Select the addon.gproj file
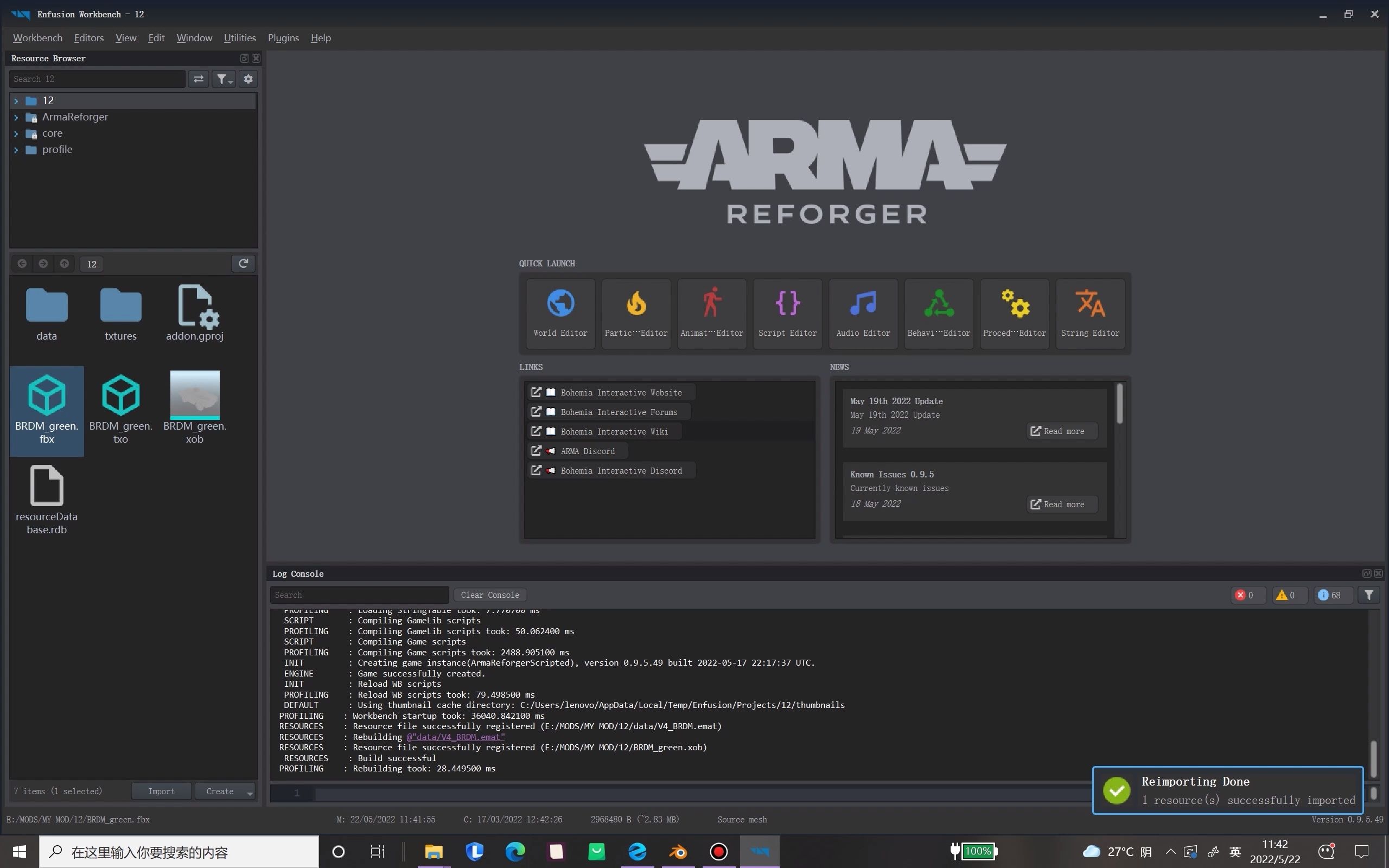The height and width of the screenshot is (868, 1389). pos(195,314)
